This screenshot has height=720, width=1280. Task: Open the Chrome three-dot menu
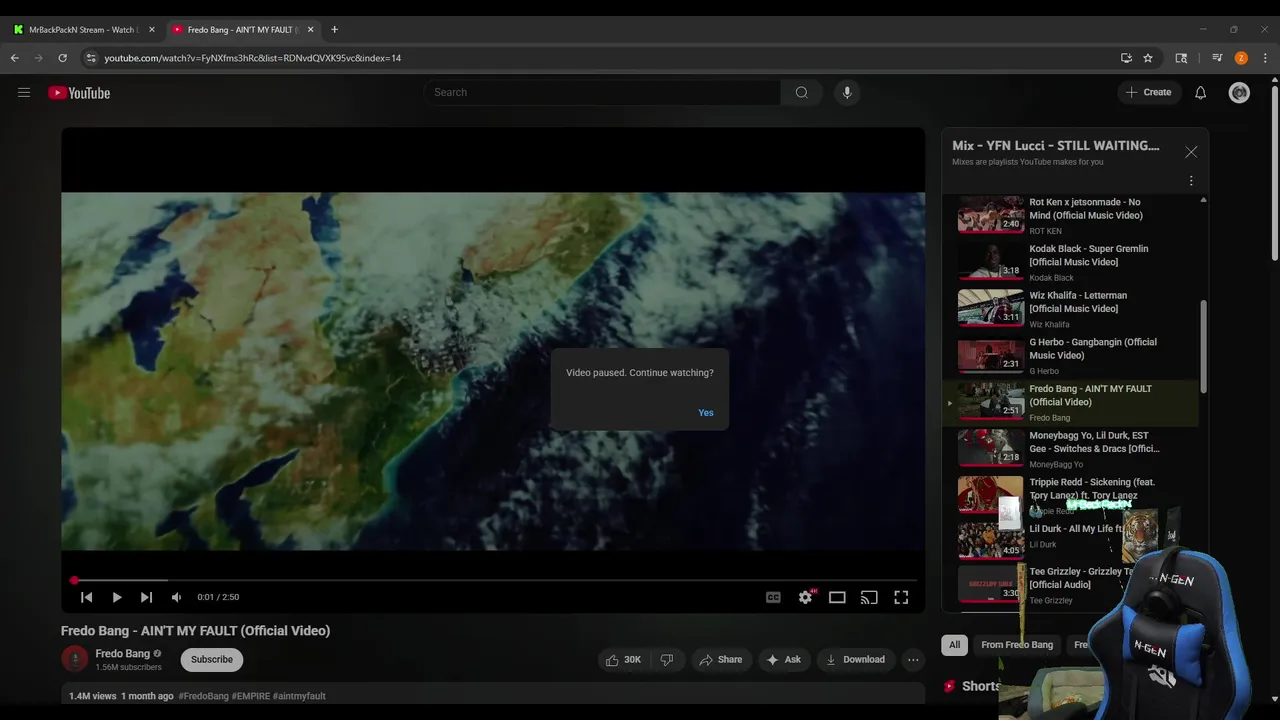(x=1265, y=58)
